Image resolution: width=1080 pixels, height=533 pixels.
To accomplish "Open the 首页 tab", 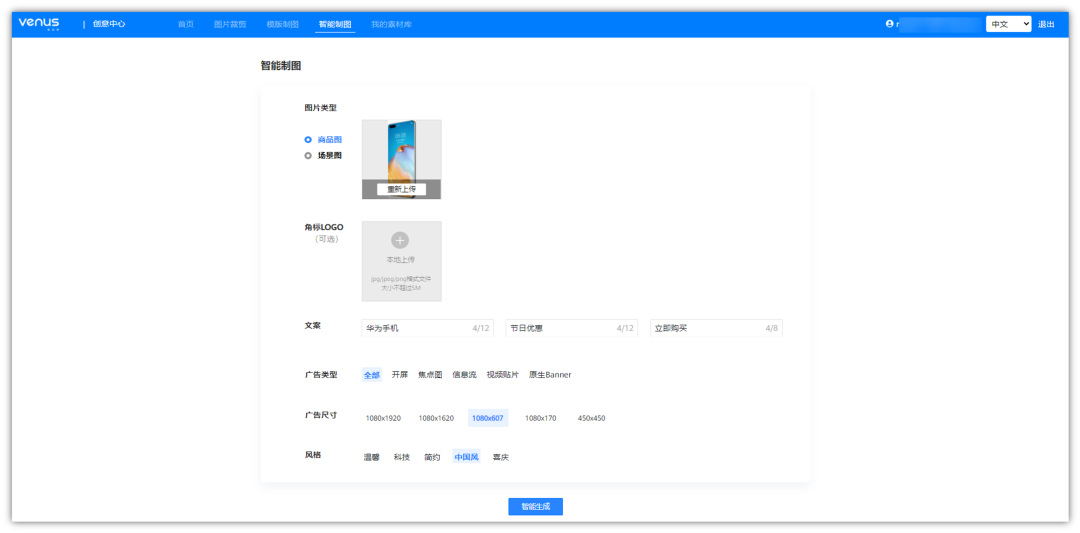I will [186, 24].
